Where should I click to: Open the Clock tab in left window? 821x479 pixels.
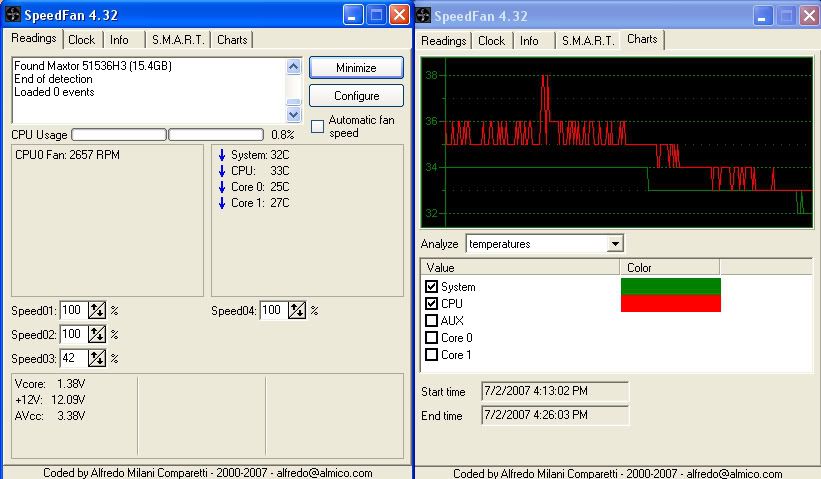[82, 40]
